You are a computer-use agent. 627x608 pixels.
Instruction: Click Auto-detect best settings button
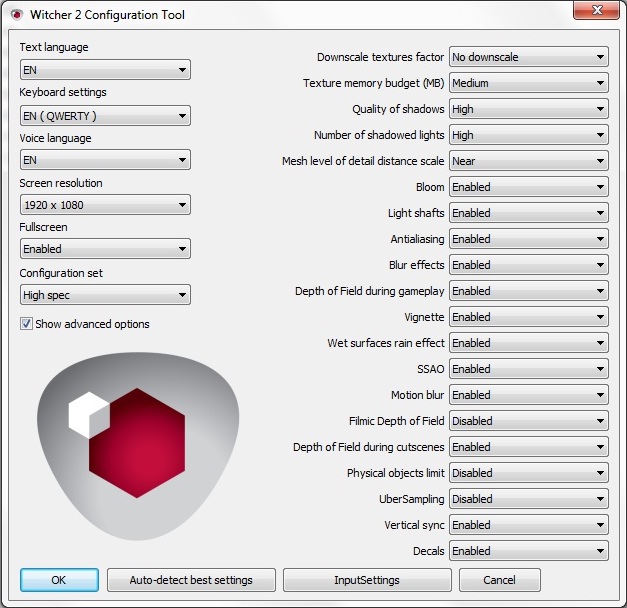(191, 580)
